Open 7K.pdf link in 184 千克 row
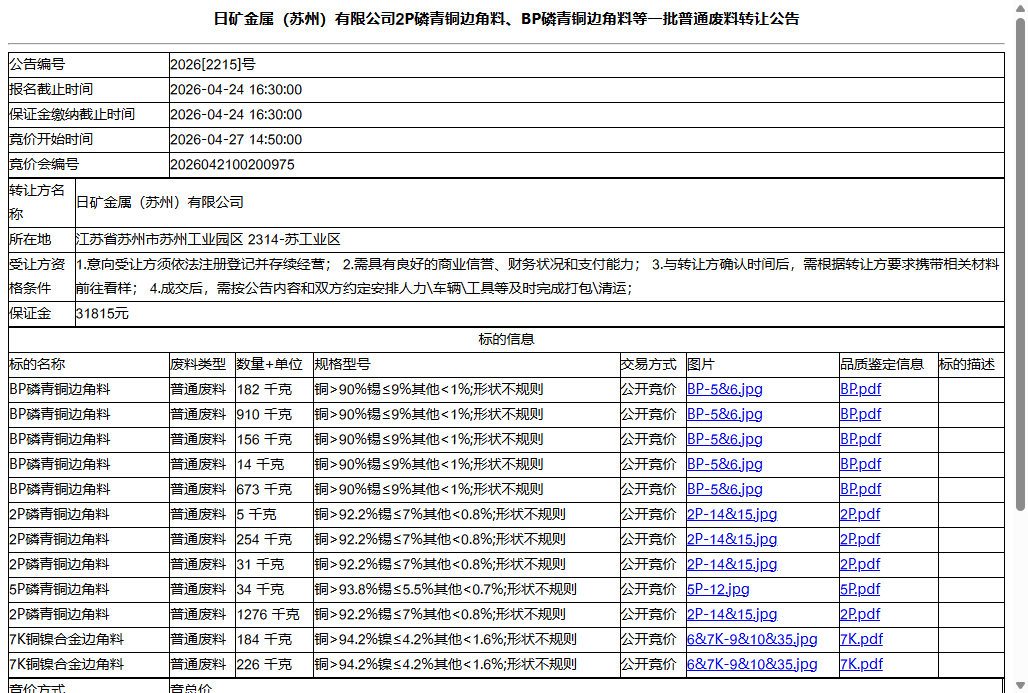Viewport: 1028px width, 693px height. (x=861, y=639)
